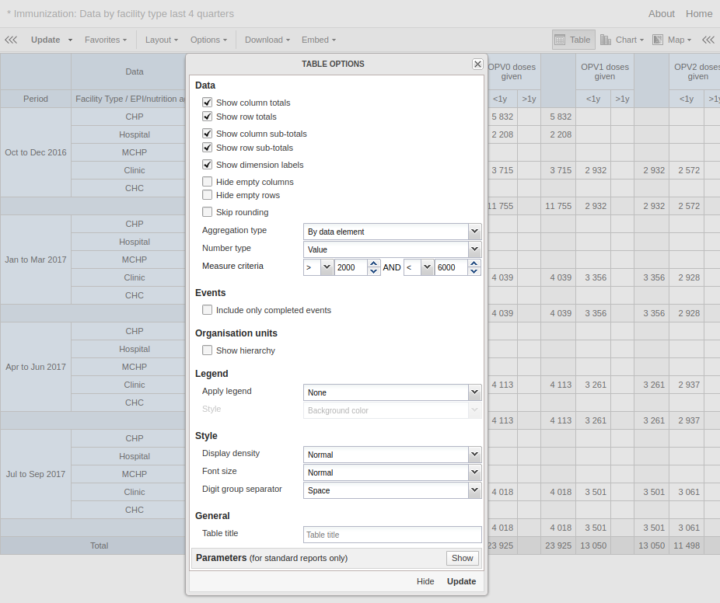Open the Download menu

pyautogui.click(x=267, y=40)
